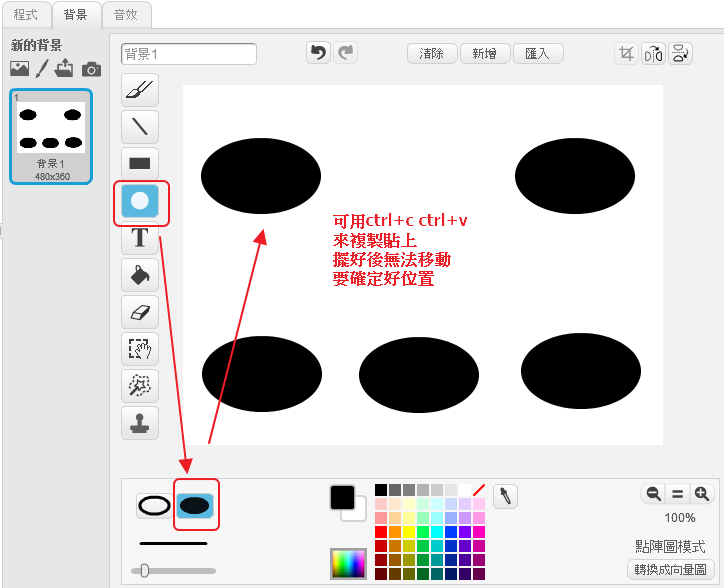Screen dimensions: 724x588
Task: Select the Rectangle tool
Action: click(140, 163)
